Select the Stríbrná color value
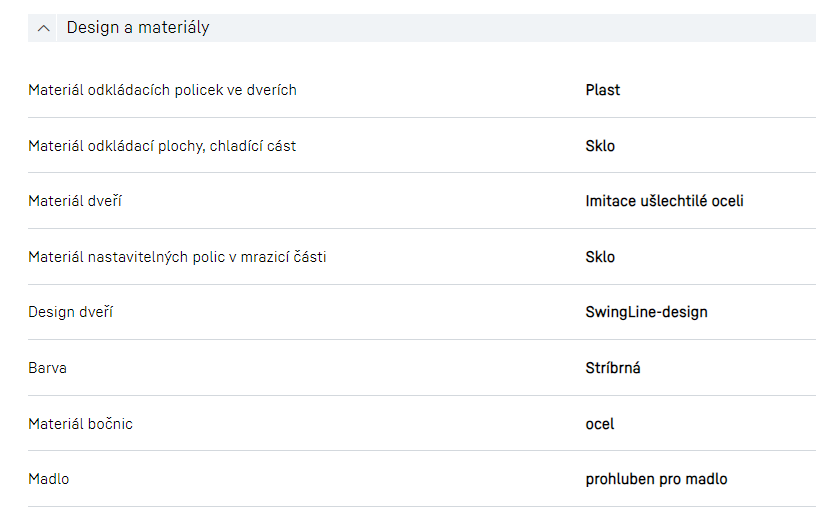Image resolution: width=816 pixels, height=517 pixels. click(x=613, y=368)
